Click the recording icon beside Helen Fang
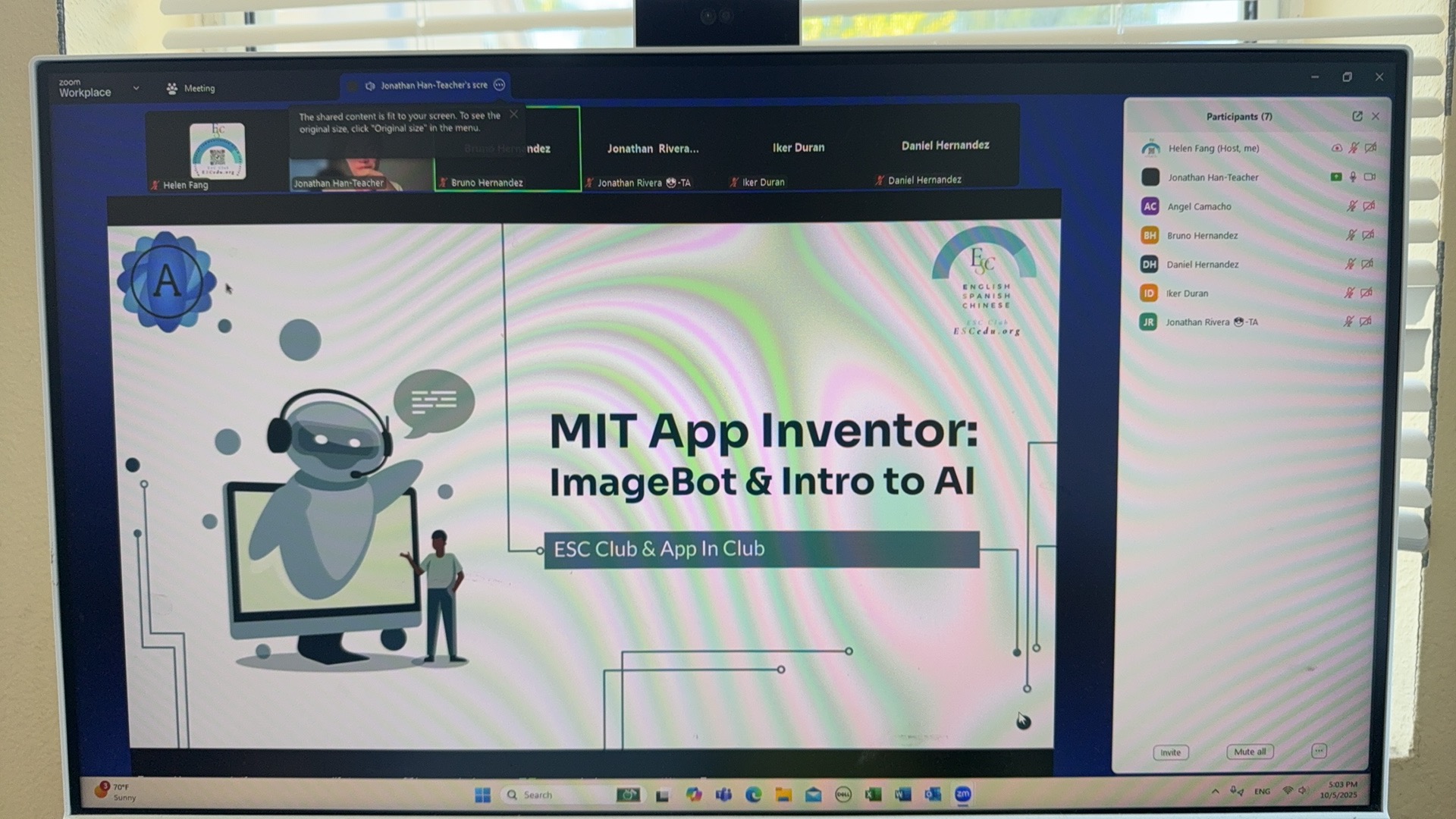 coord(1337,148)
